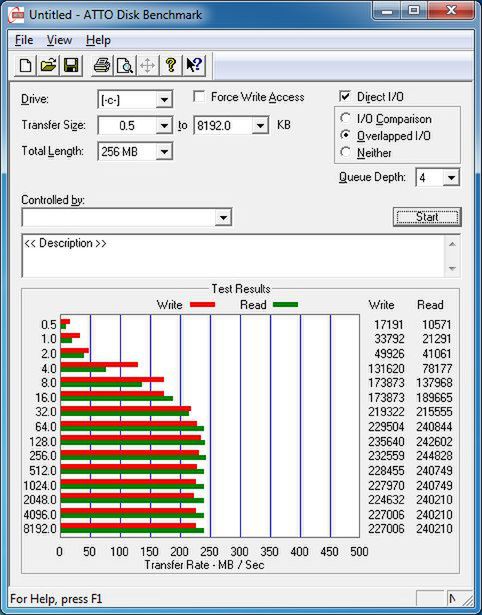
Task: Open the File menu
Action: click(x=24, y=40)
